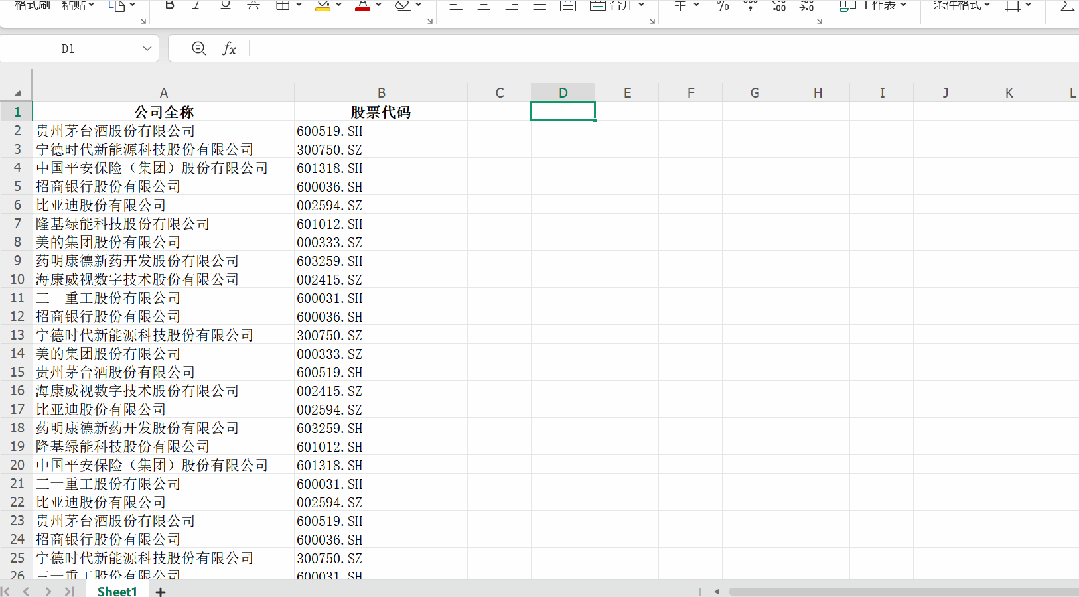Click the D1 name box field
Image resolution: width=1079 pixels, height=597 pixels.
(67, 48)
